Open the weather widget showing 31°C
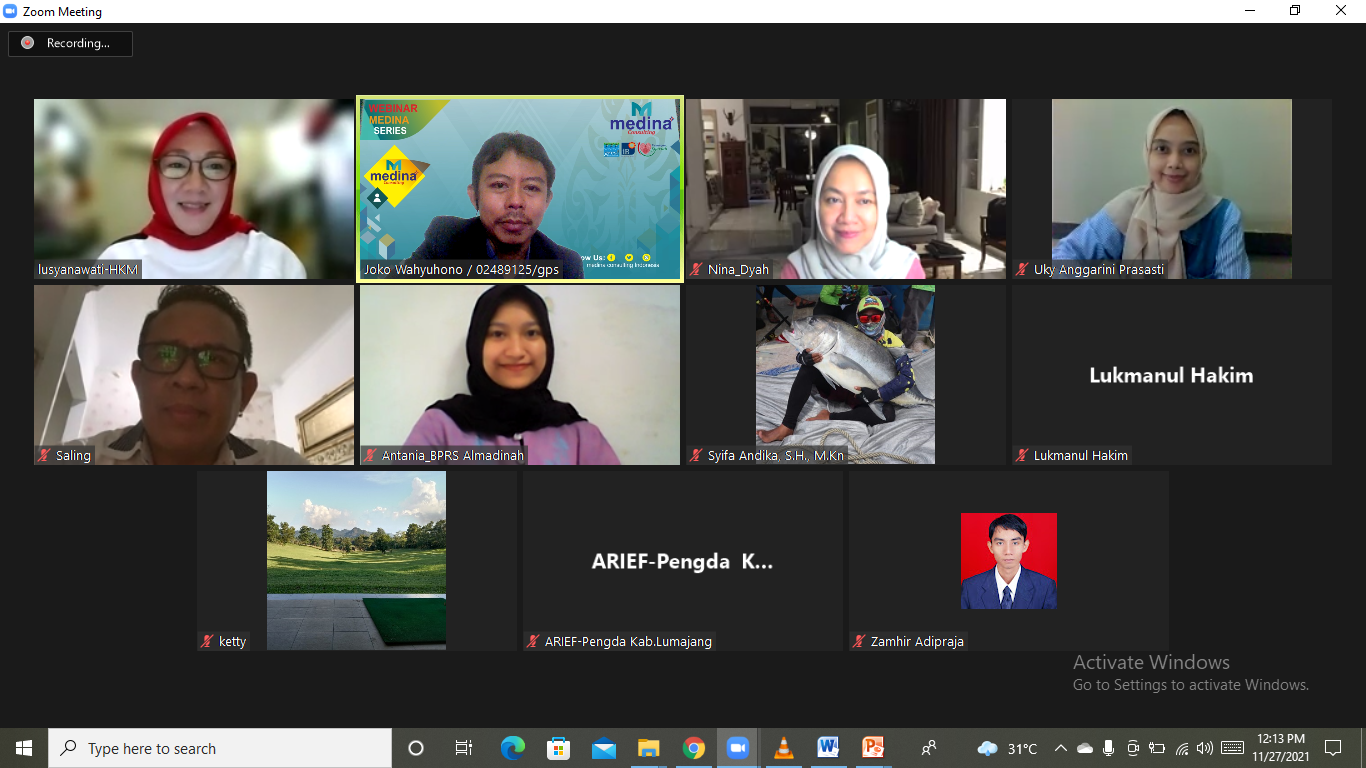 tap(1008, 748)
